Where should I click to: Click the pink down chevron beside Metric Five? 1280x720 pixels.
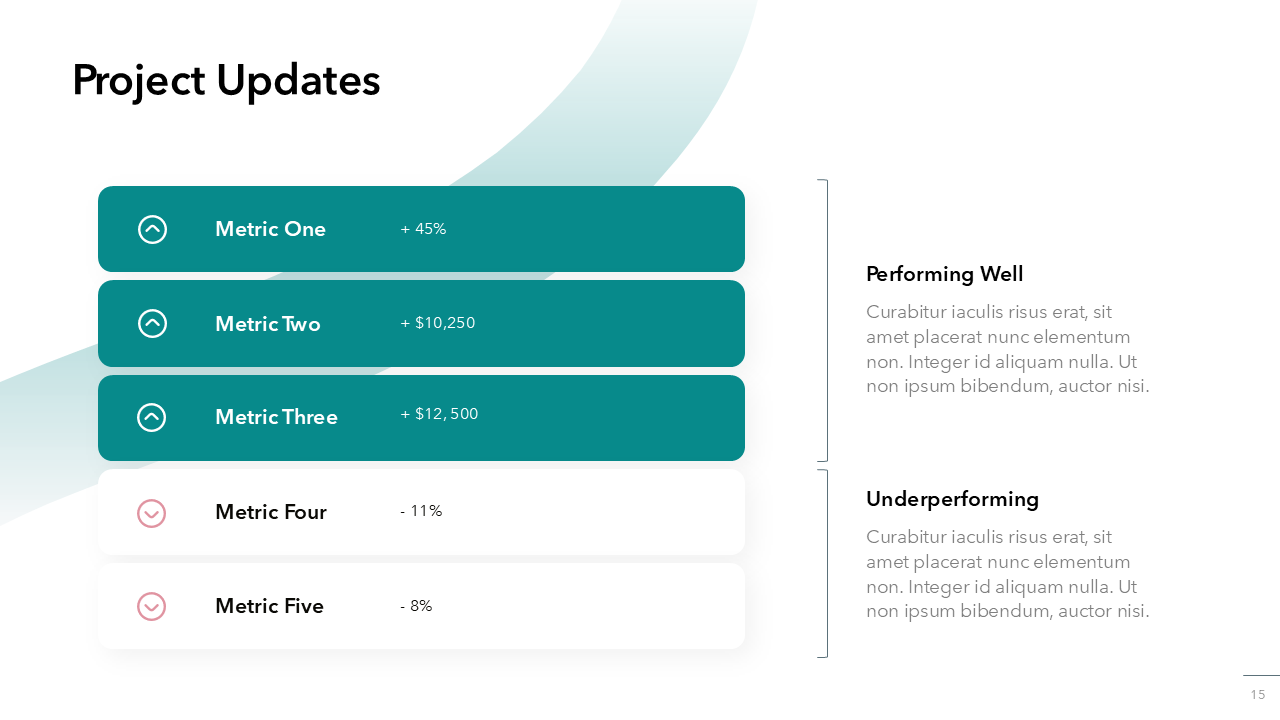click(151, 606)
